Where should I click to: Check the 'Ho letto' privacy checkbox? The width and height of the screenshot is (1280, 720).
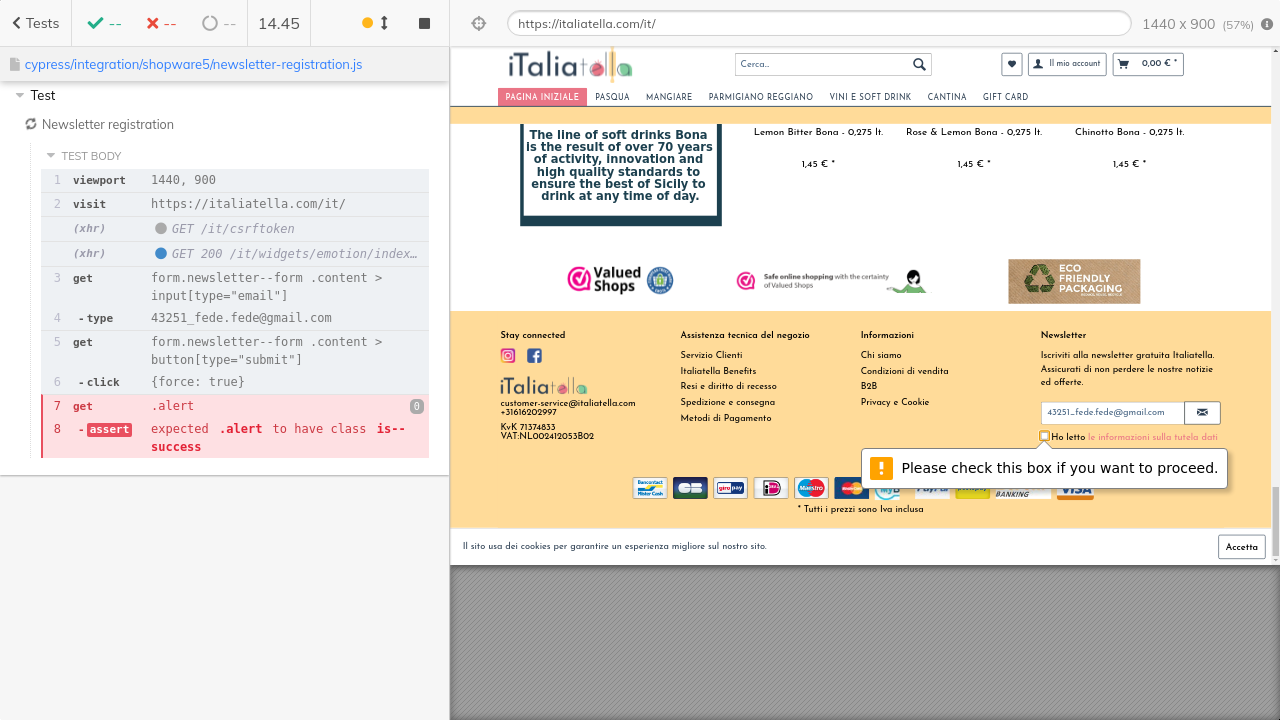coord(1045,436)
